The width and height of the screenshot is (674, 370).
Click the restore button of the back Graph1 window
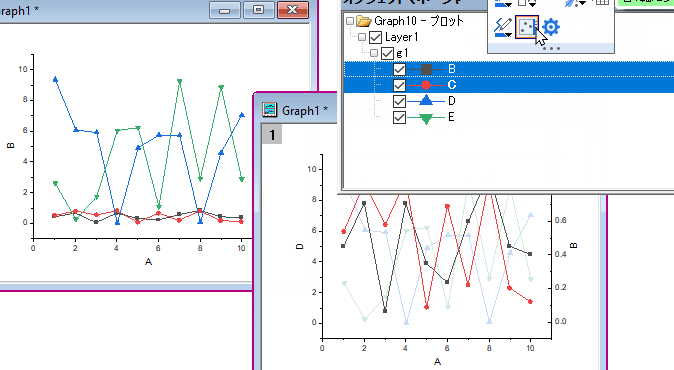258,9
